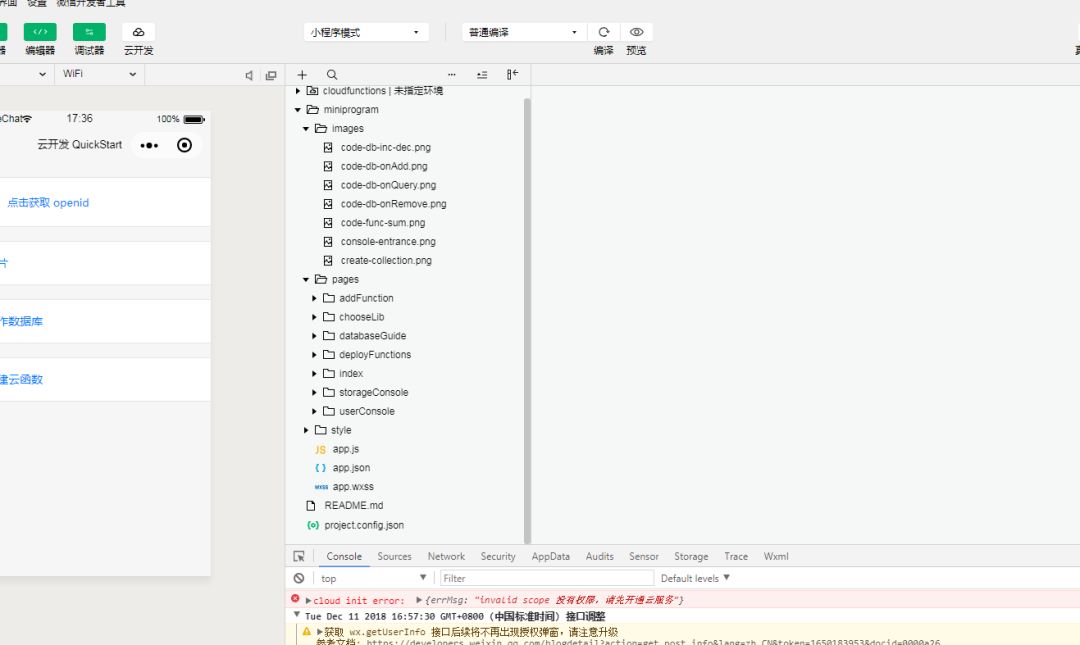This screenshot has width=1080, height=645.
Task: Expand the databaseGuide folder
Action: point(314,336)
